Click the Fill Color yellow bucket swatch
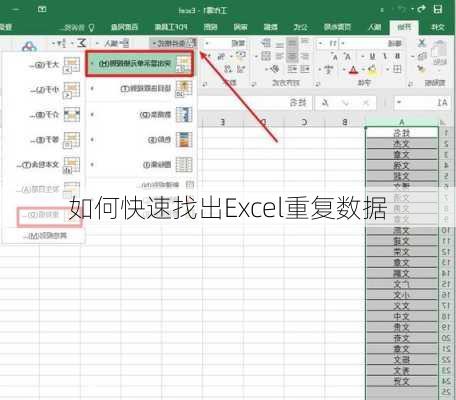This screenshot has width=456, height=400. [x=372, y=70]
